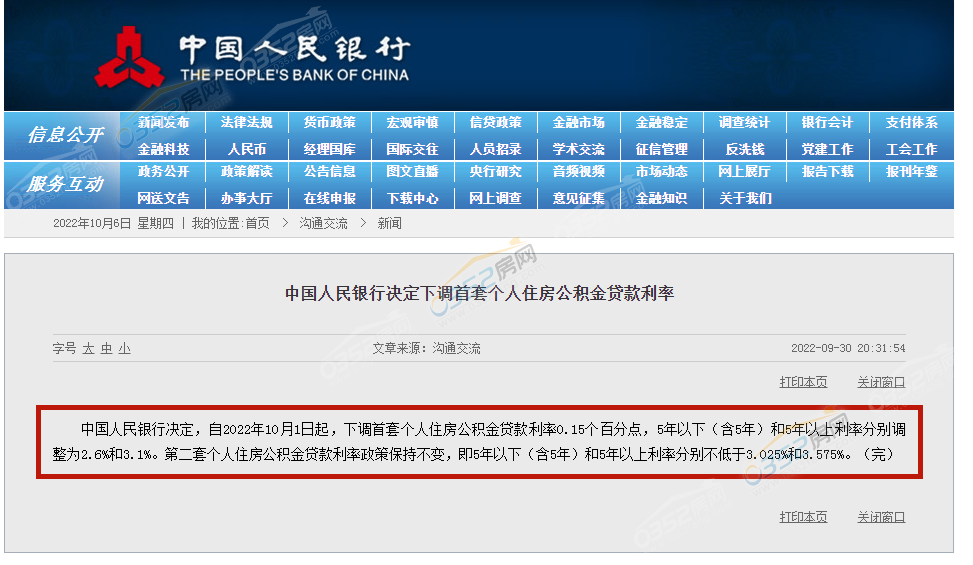Screen dimensions: 973x565
Task: Select the 公告信息 menu item
Action: tap(330, 172)
